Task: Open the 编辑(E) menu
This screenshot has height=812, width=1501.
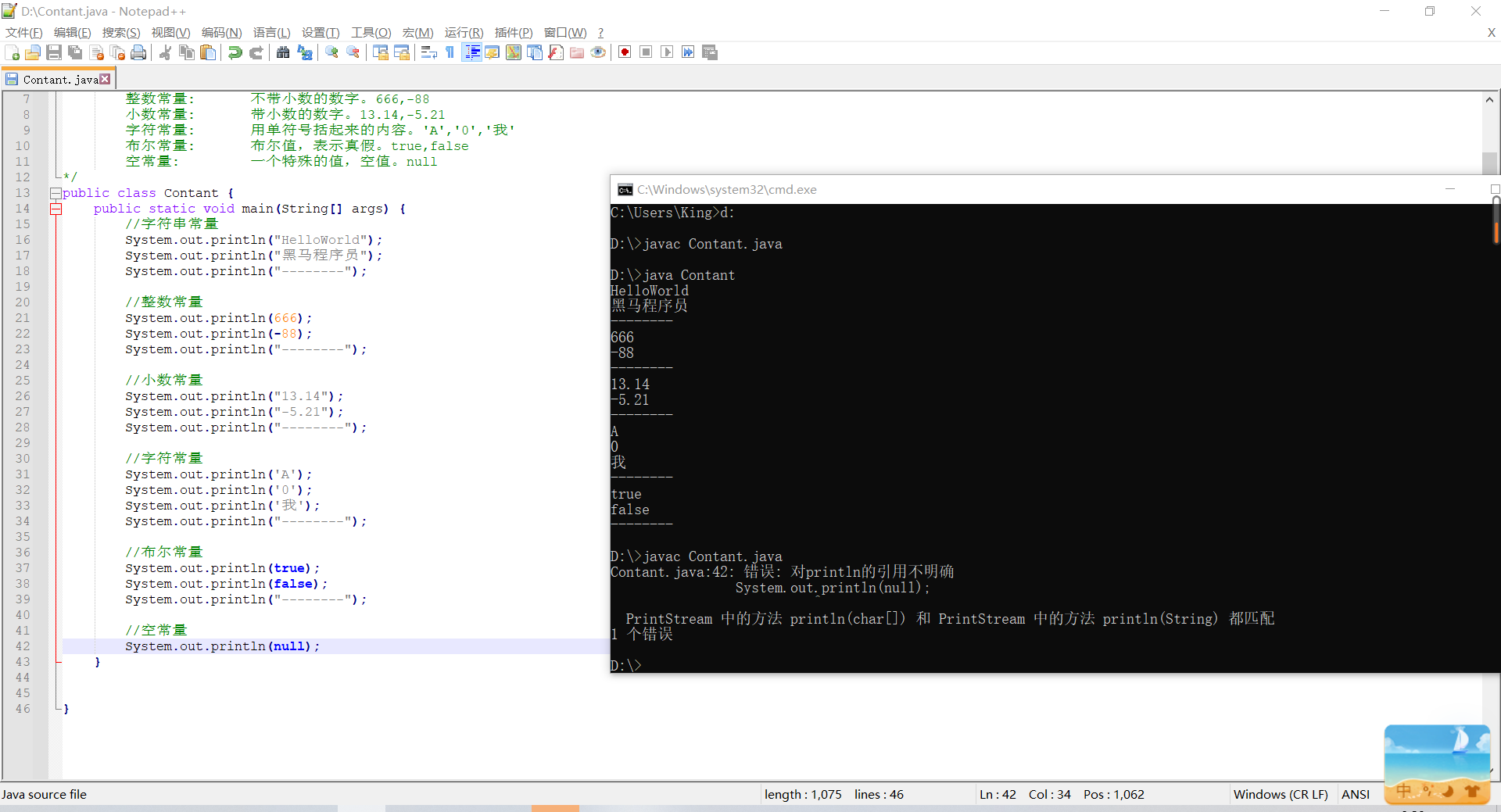Action: point(73,32)
